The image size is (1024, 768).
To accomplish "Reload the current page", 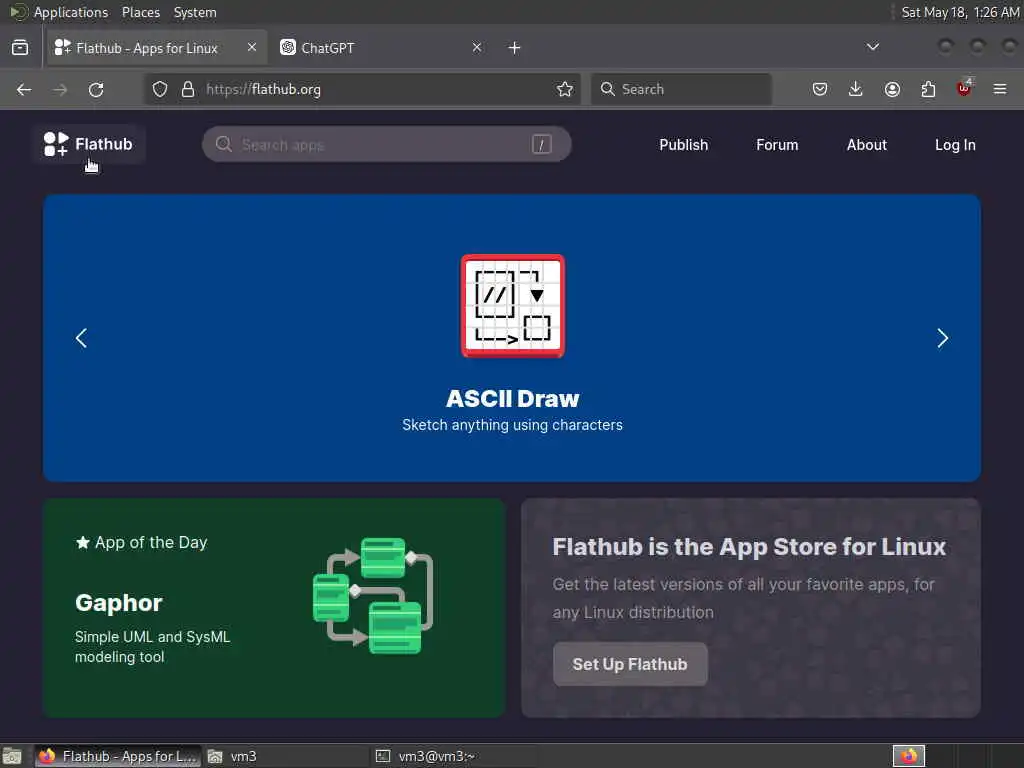I will click(x=96, y=89).
